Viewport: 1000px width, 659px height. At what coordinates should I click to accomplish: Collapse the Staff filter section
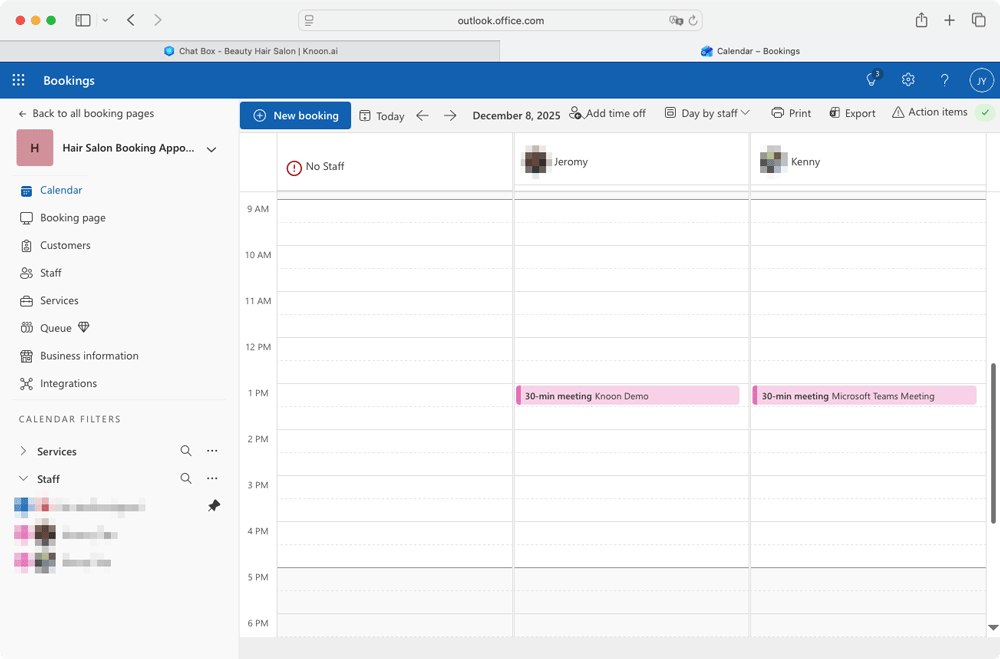(x=23, y=478)
